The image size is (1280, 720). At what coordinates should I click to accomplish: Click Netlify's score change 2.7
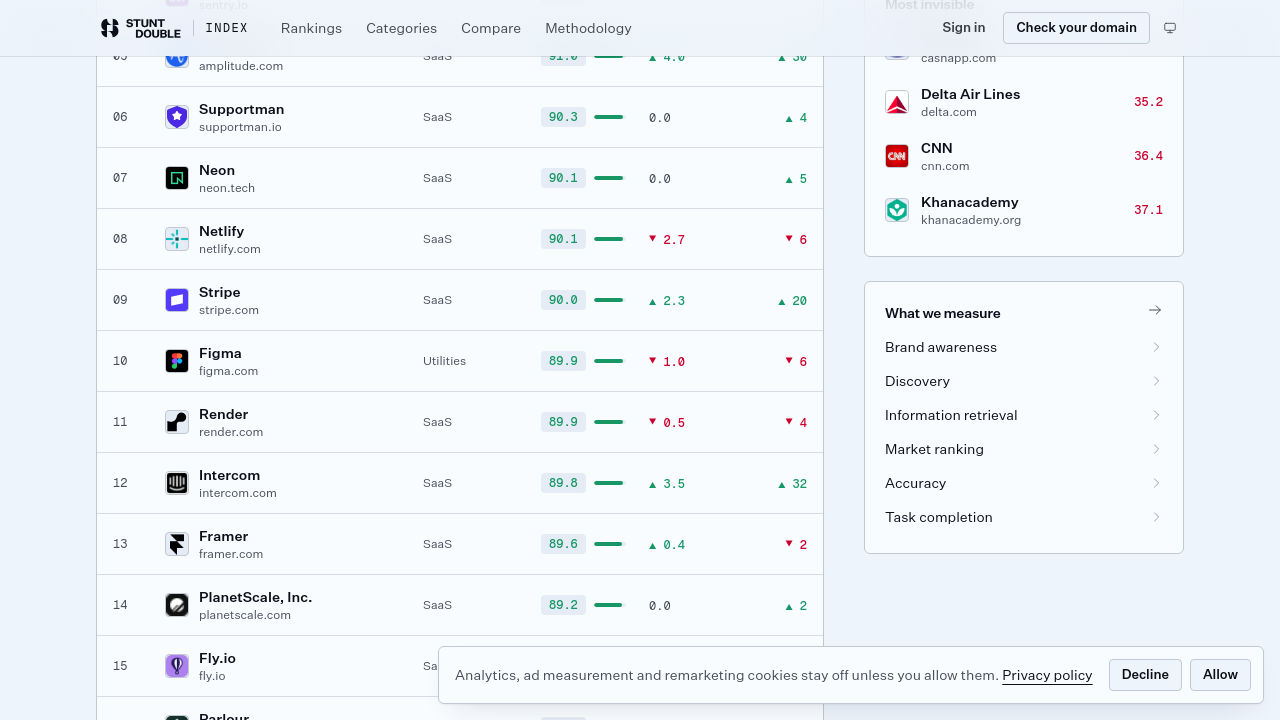(x=674, y=240)
